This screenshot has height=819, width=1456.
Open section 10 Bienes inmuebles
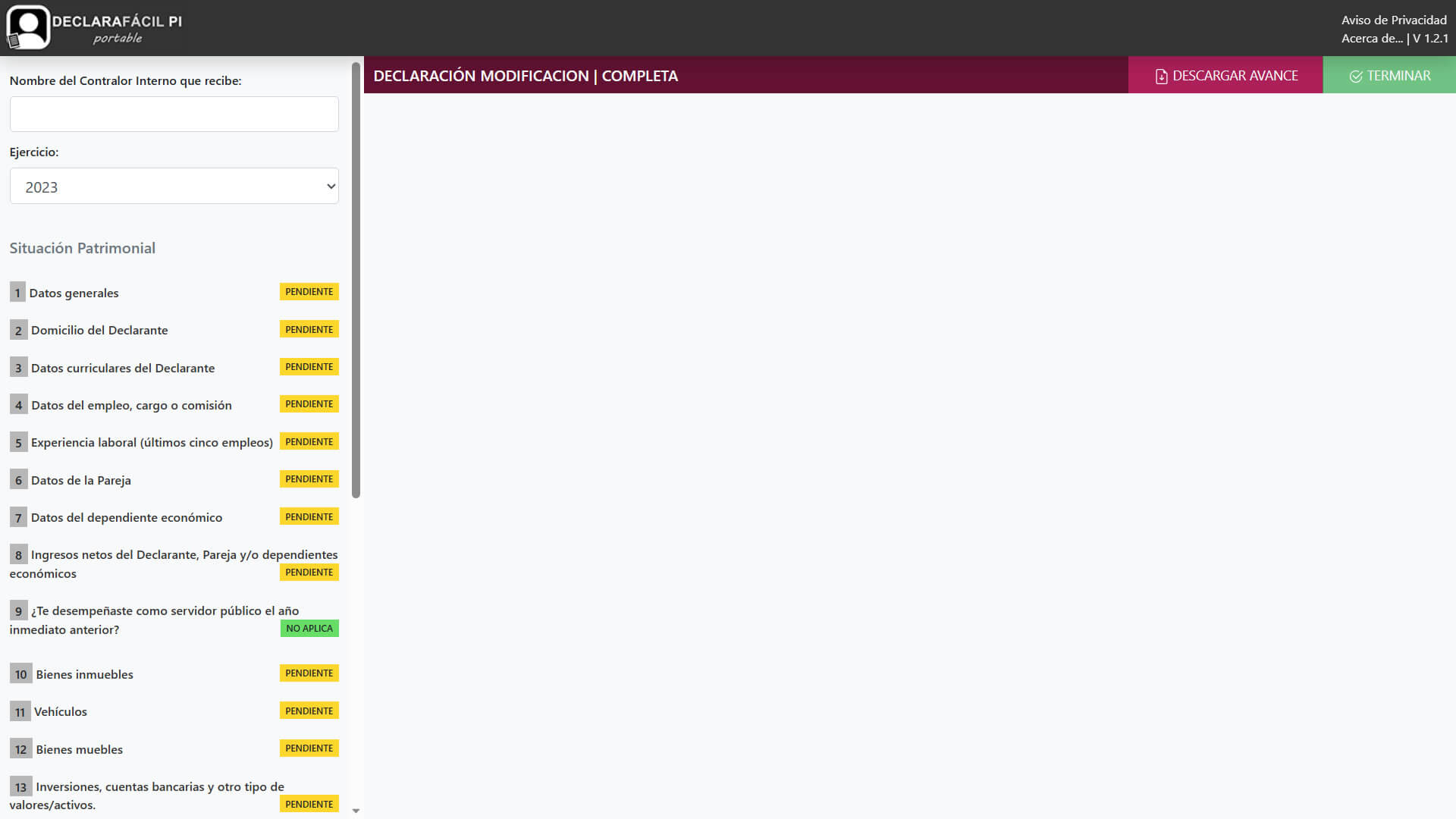pyautogui.click(x=84, y=674)
